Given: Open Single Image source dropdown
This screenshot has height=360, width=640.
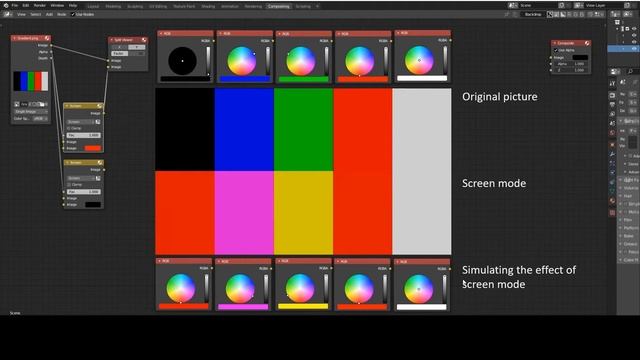Looking at the screenshot, I should (31, 111).
